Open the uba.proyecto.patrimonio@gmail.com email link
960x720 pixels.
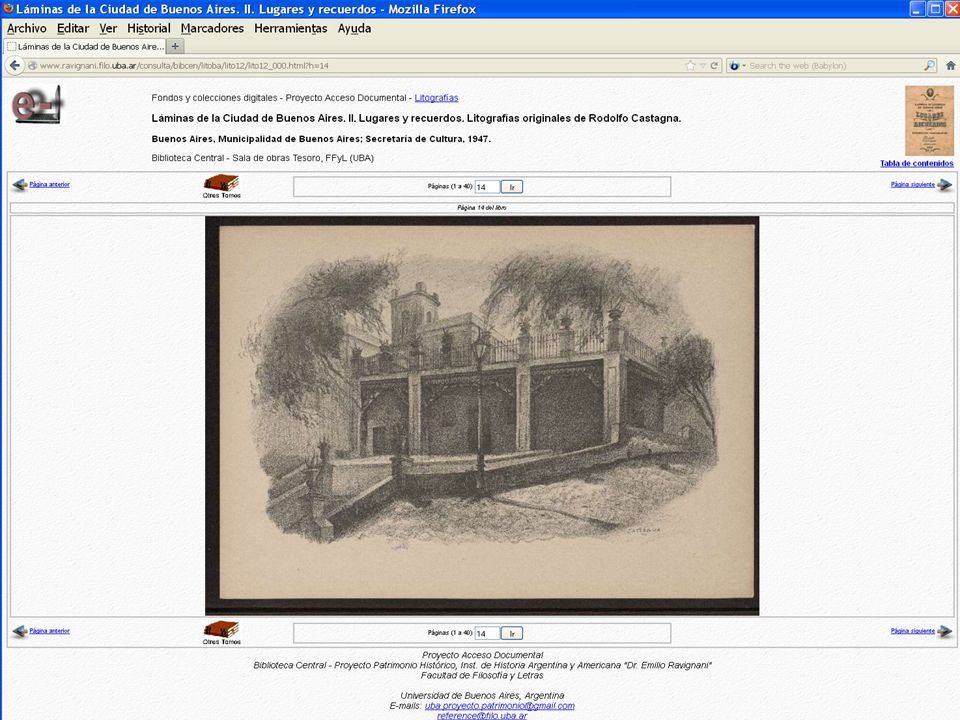[500, 706]
